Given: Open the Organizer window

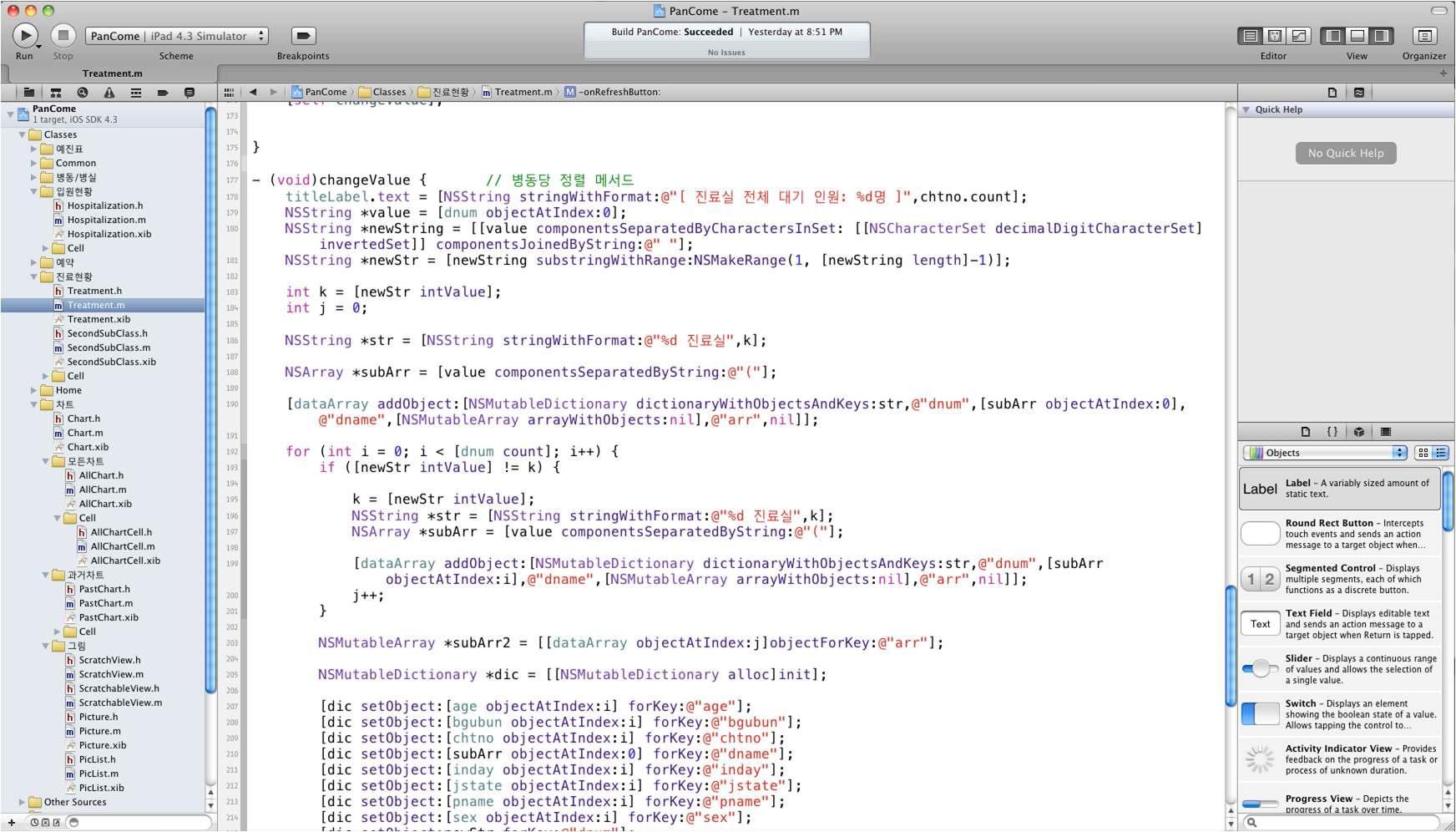Looking at the screenshot, I should pos(1424,36).
